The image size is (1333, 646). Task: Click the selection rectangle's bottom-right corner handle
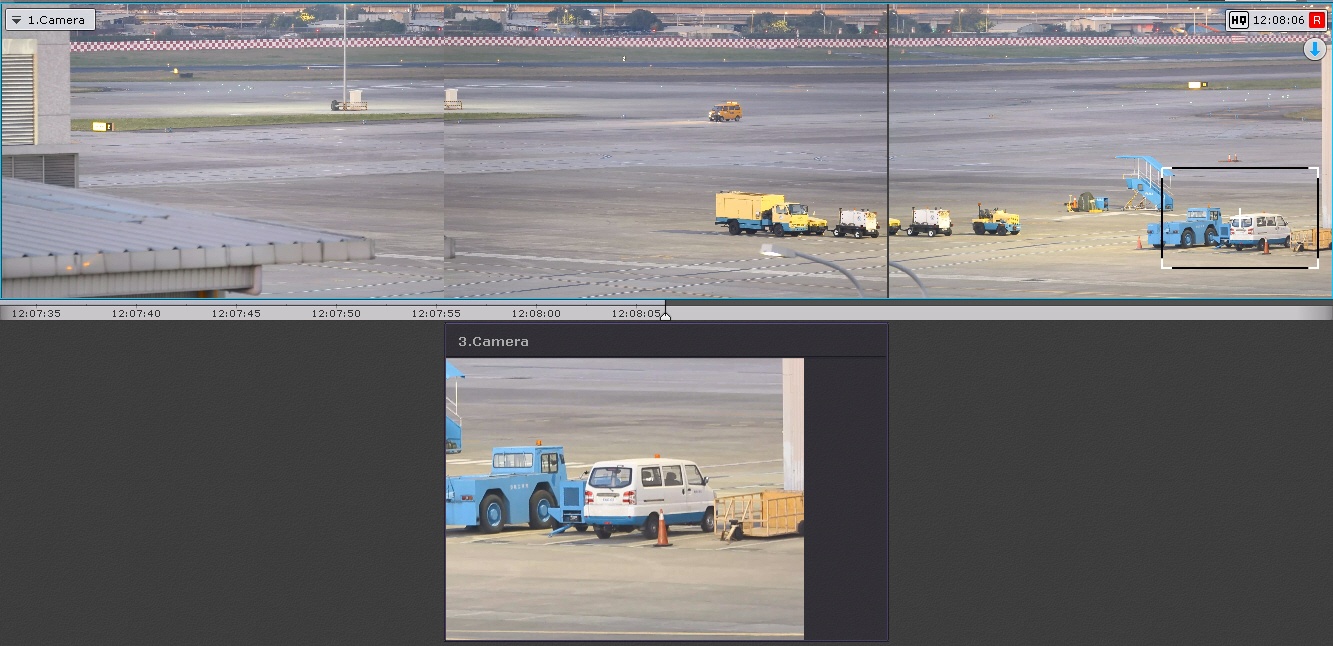coord(1317,266)
